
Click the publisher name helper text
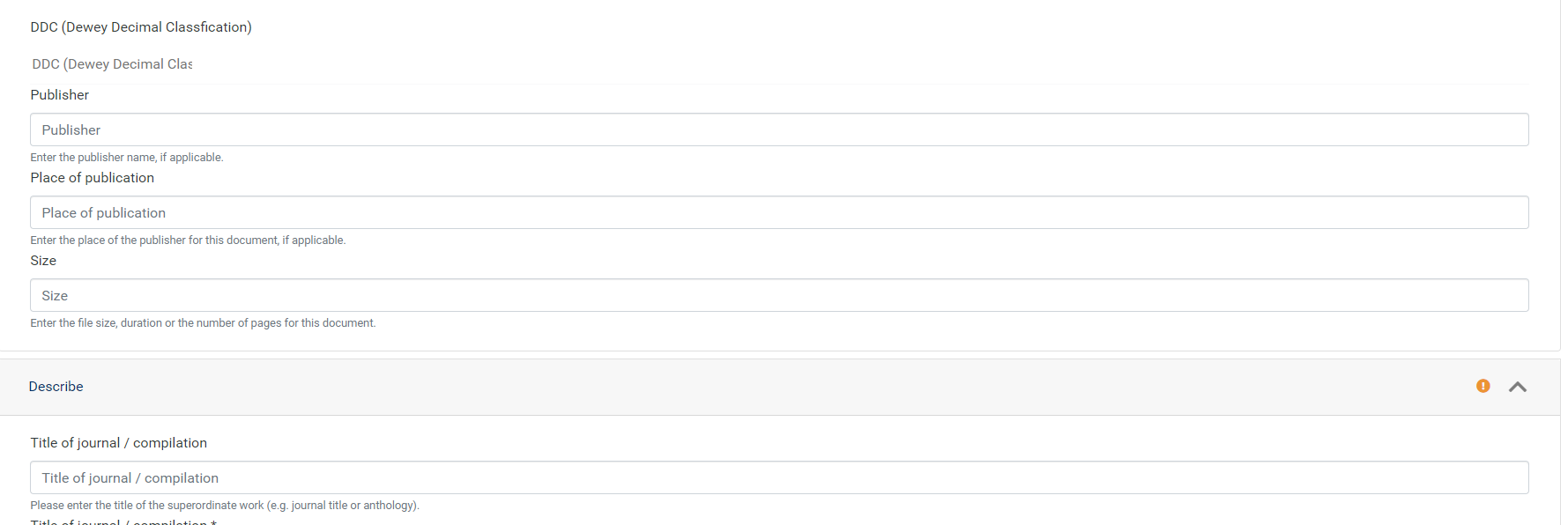coord(127,157)
